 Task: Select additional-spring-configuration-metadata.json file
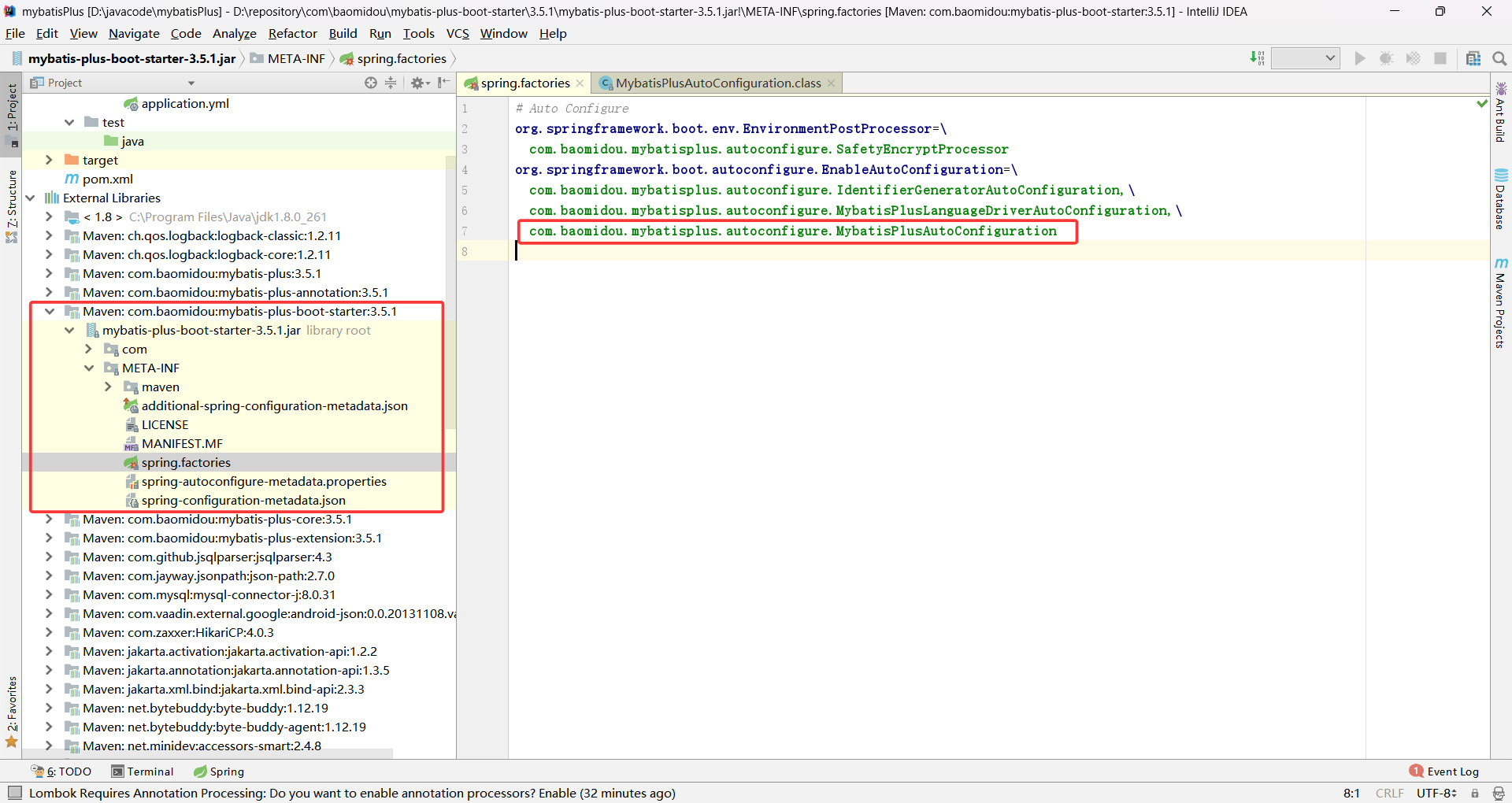274,405
